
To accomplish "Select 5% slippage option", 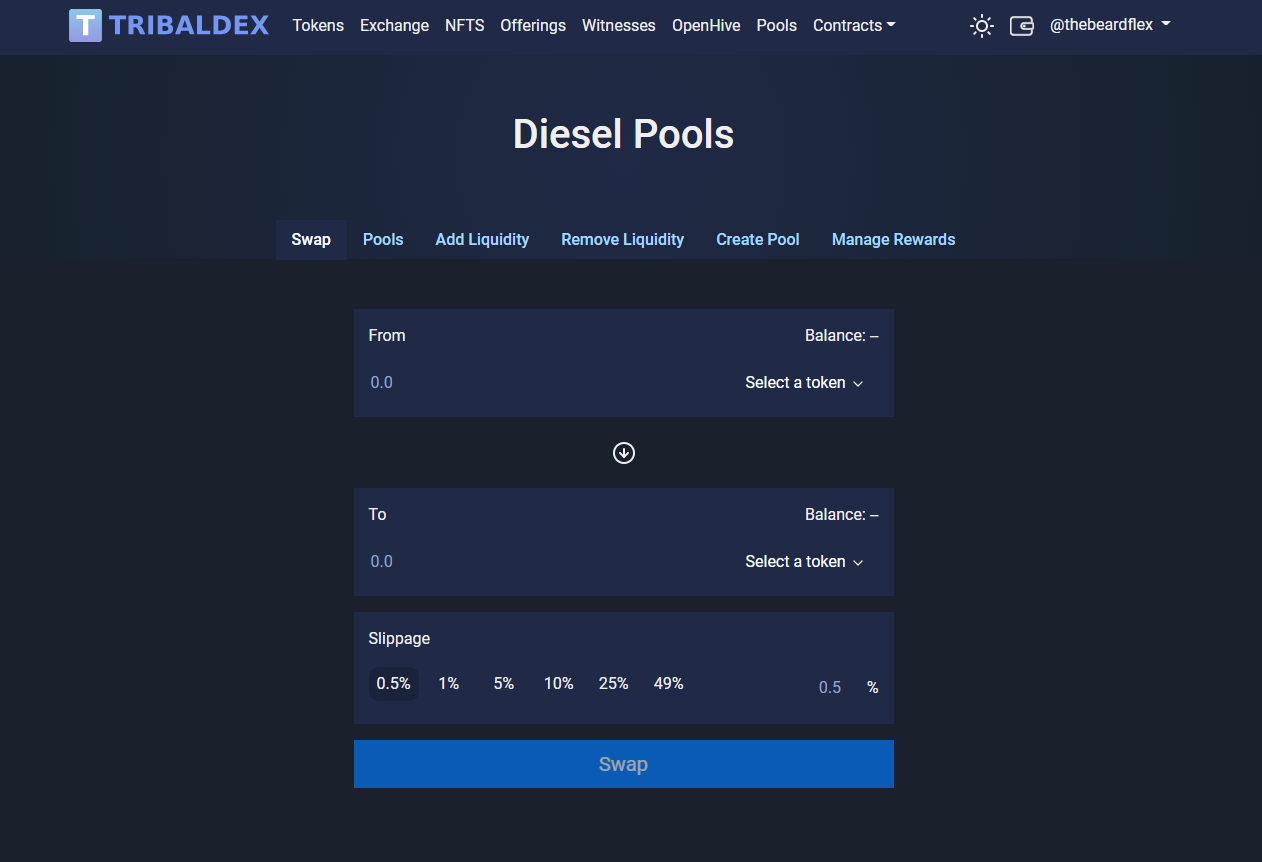I will (504, 684).
